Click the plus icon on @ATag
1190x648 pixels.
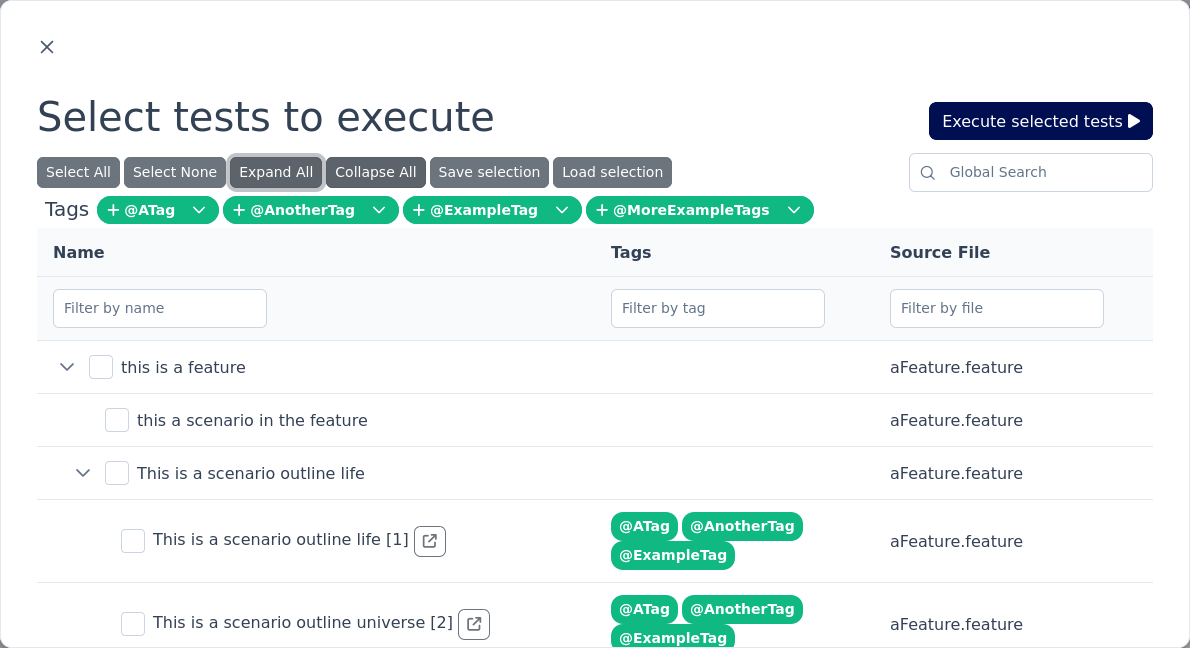(114, 210)
